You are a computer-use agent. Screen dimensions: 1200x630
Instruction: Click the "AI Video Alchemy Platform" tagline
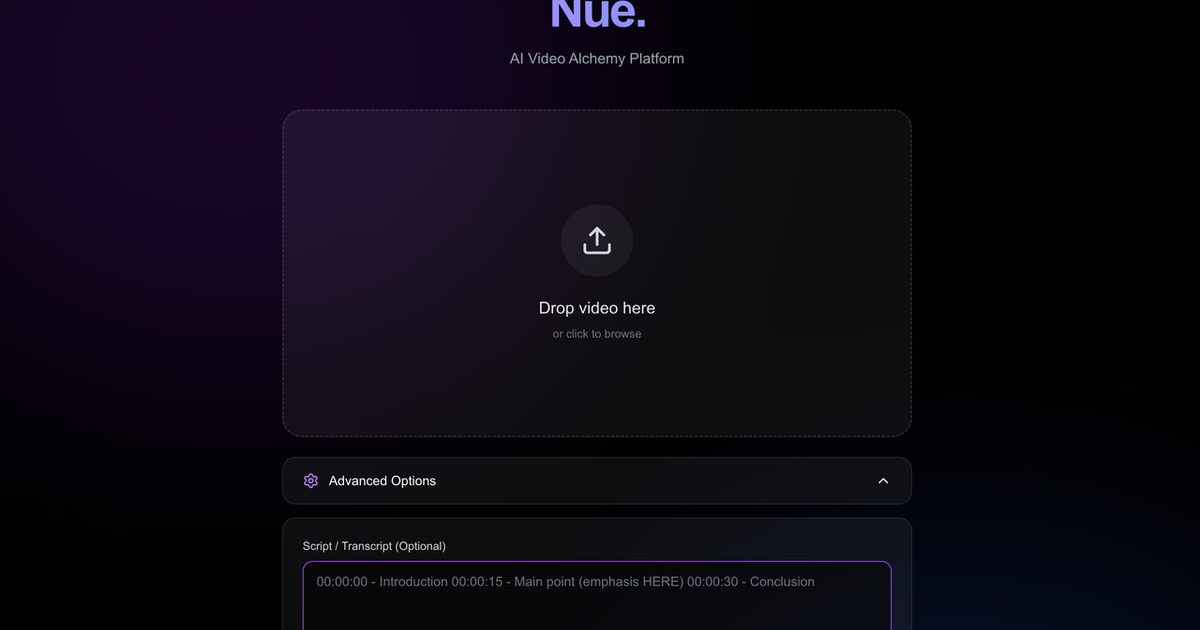tap(597, 58)
